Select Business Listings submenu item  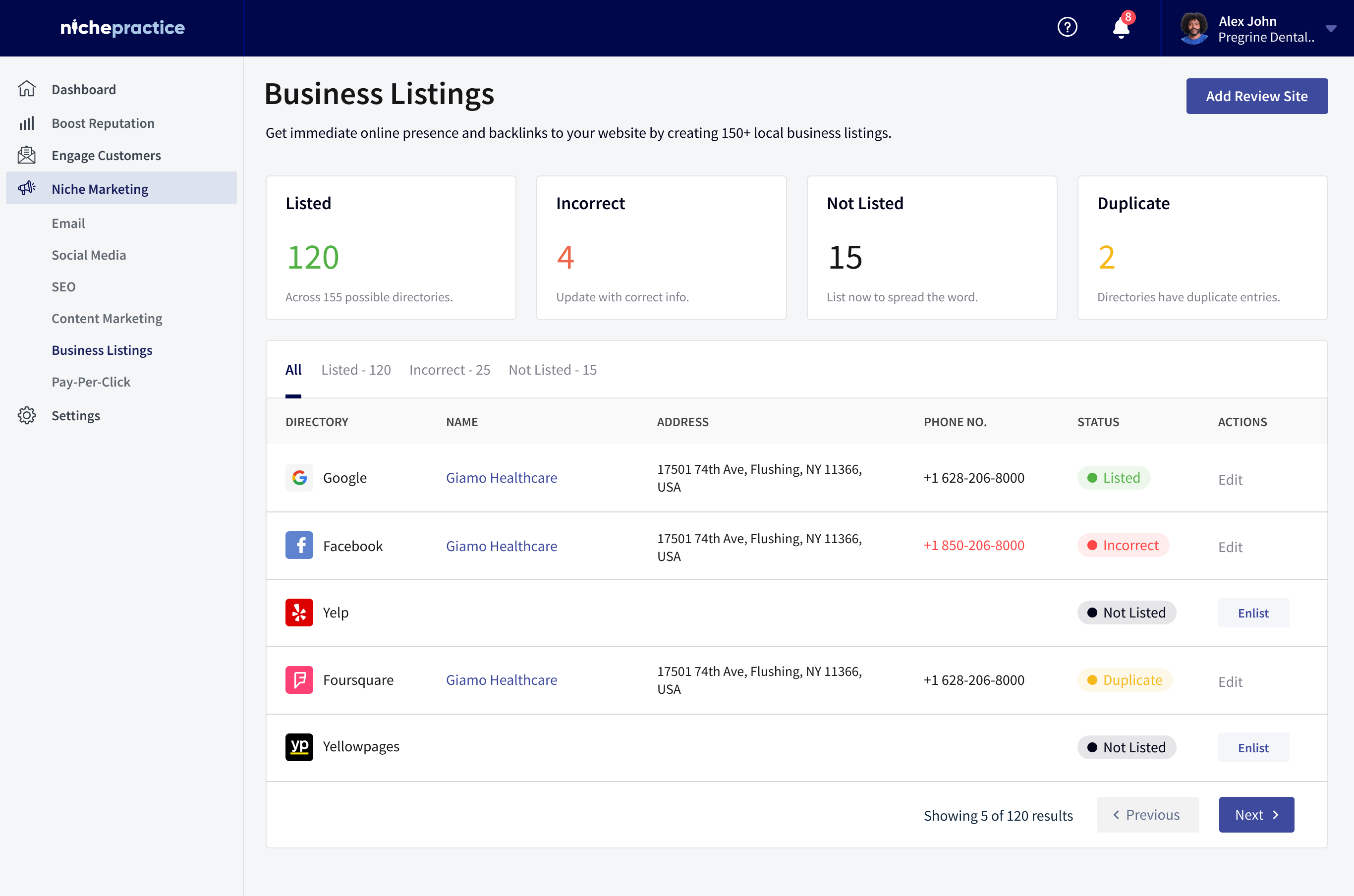[102, 350]
